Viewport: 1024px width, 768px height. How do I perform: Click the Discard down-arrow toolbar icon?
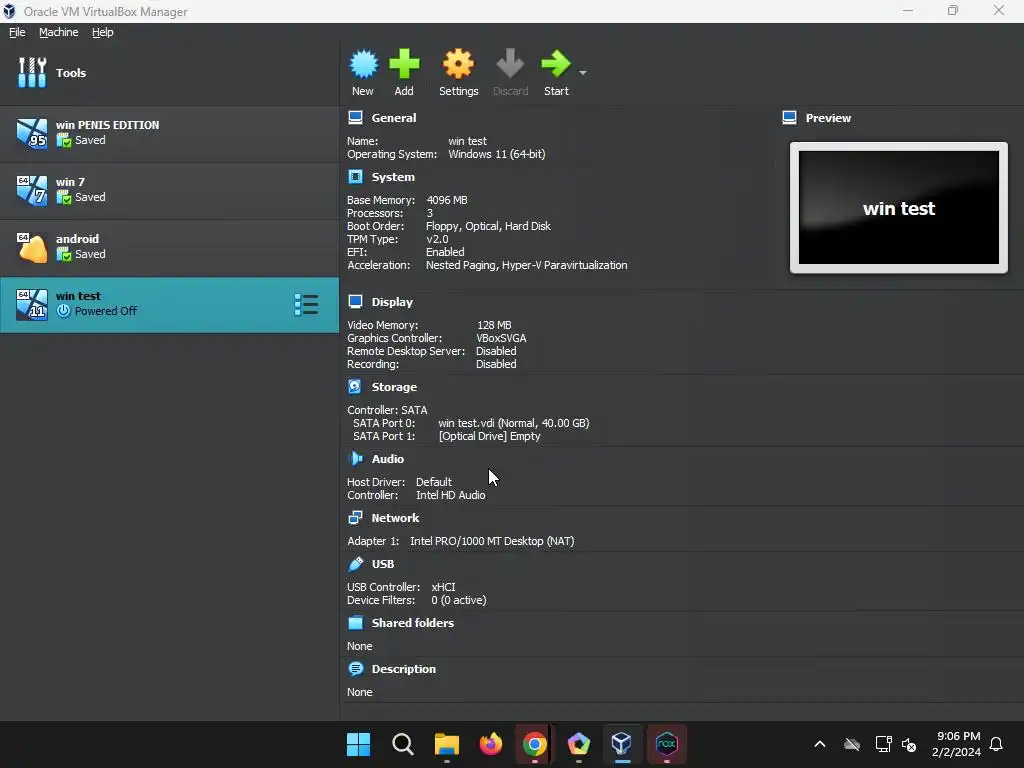(x=510, y=64)
